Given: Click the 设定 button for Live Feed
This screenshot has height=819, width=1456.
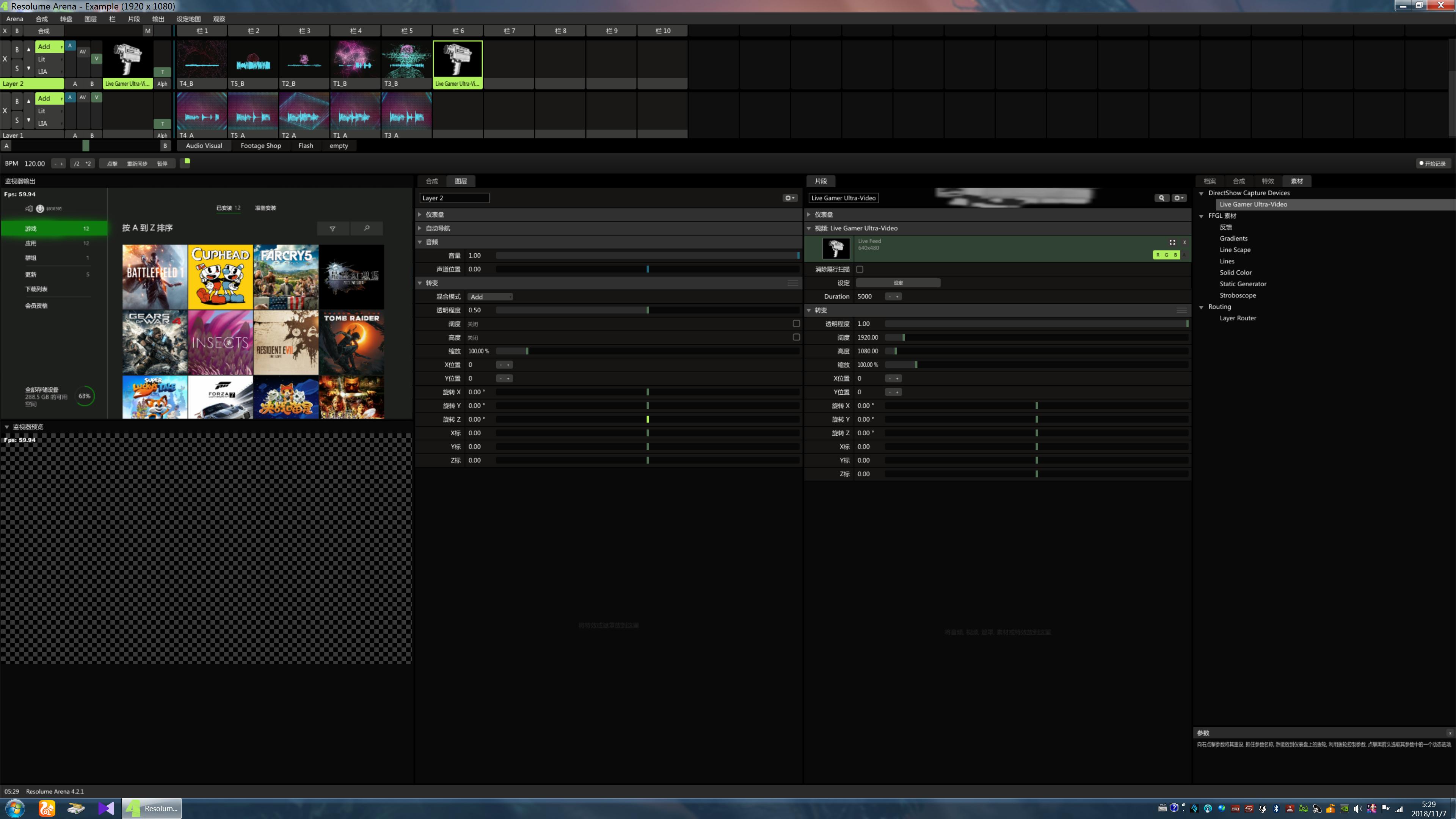Looking at the screenshot, I should [x=897, y=282].
